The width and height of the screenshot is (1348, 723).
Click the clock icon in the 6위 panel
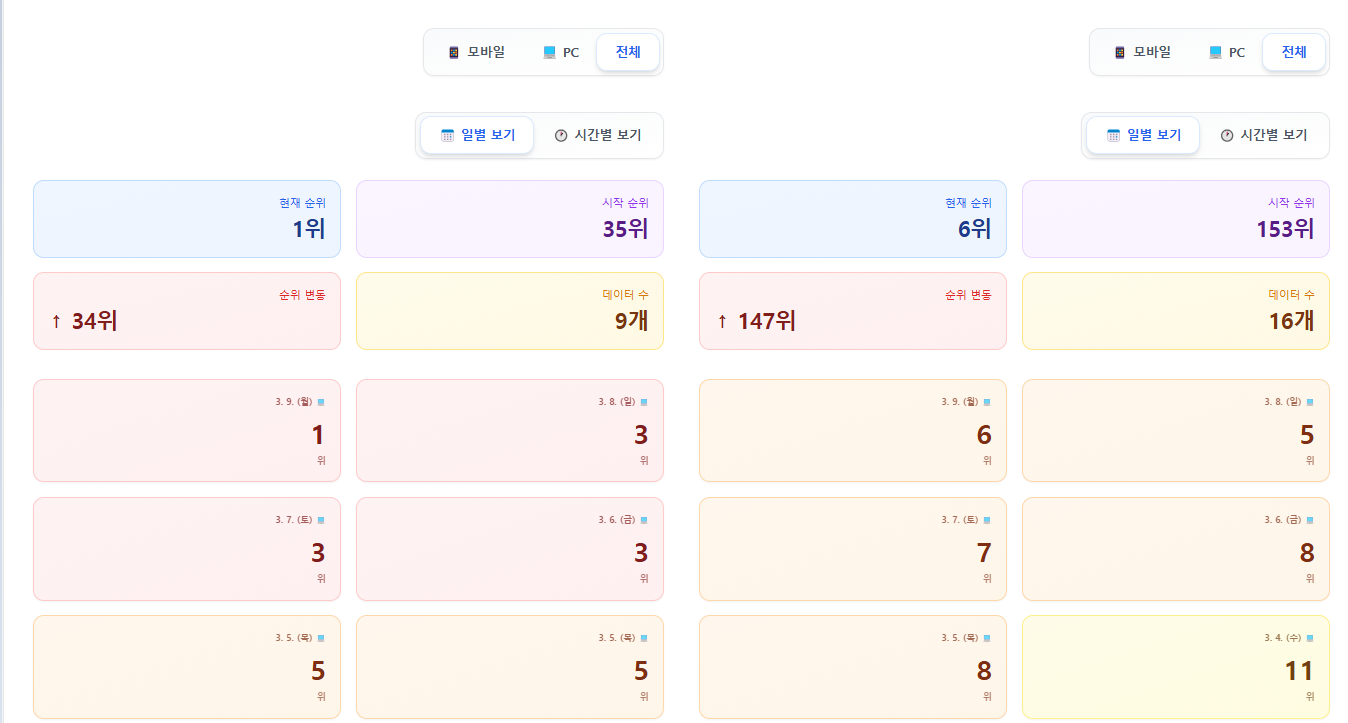pyautogui.click(x=1227, y=136)
